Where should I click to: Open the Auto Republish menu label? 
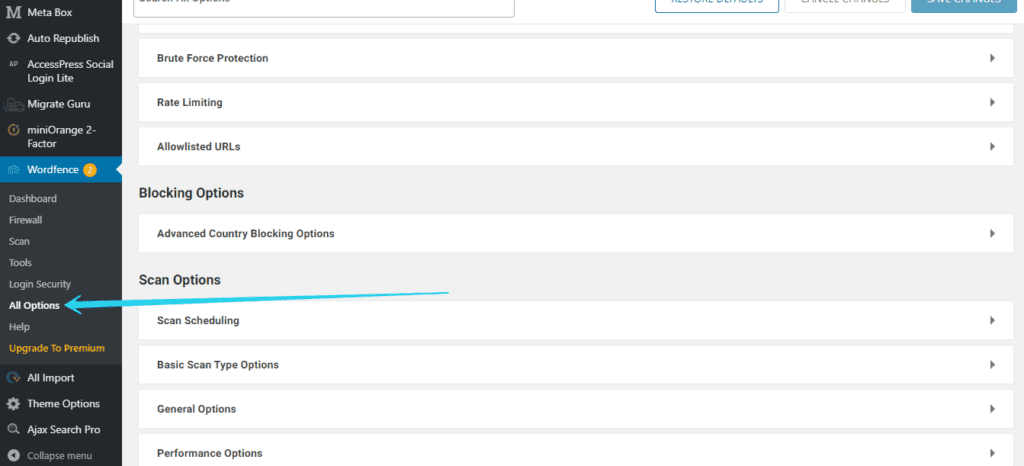63,39
